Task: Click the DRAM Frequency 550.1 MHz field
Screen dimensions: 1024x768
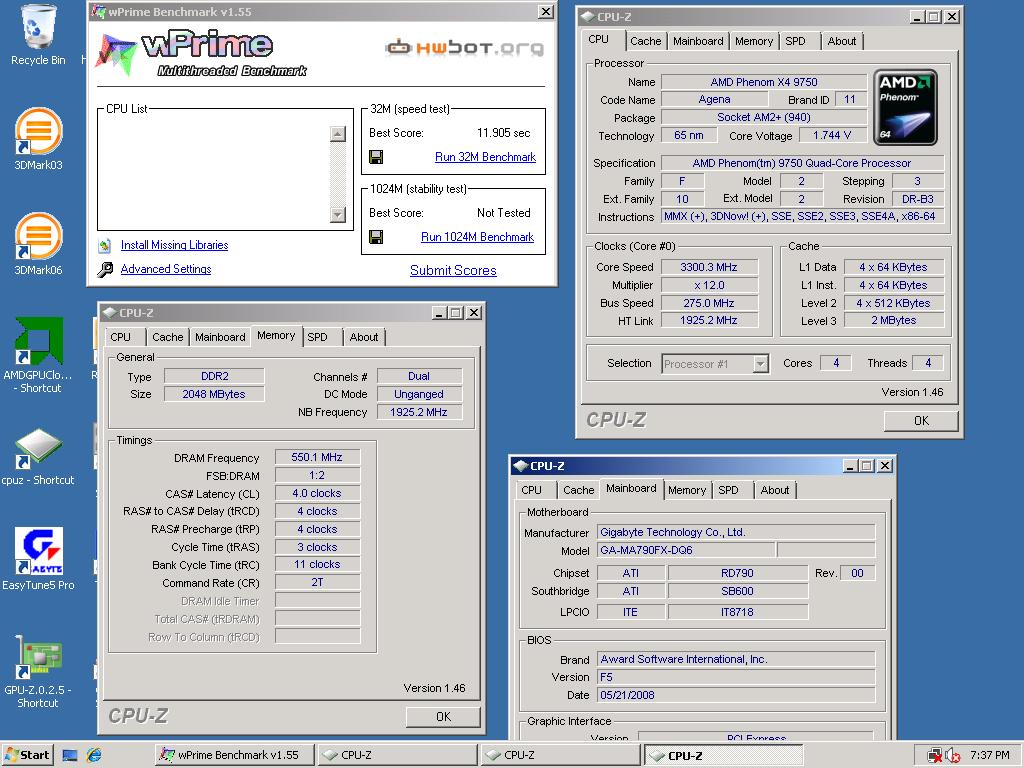Action: [317, 457]
